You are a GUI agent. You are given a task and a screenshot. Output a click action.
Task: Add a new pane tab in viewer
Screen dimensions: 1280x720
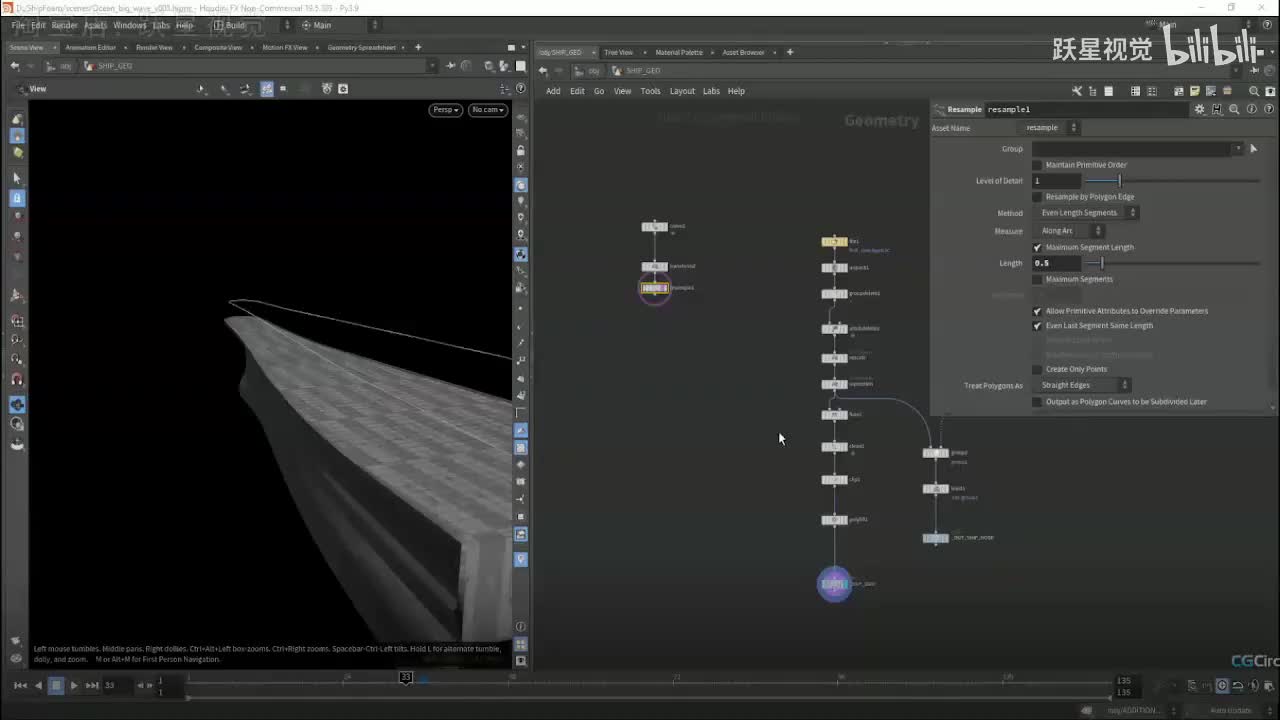(x=418, y=47)
